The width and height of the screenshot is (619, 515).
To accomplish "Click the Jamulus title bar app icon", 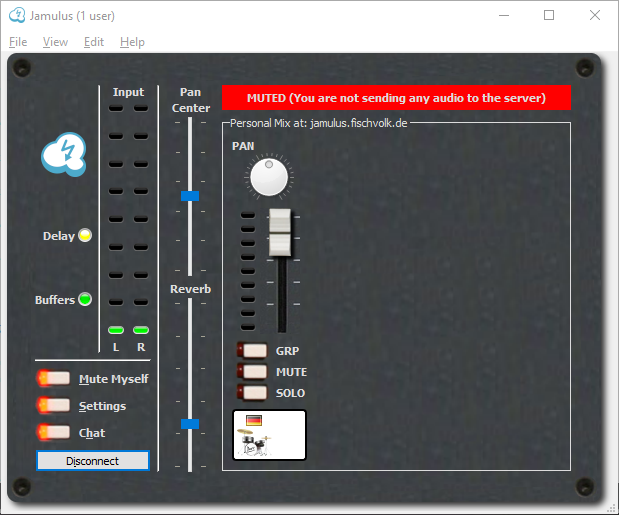I will (x=17, y=15).
